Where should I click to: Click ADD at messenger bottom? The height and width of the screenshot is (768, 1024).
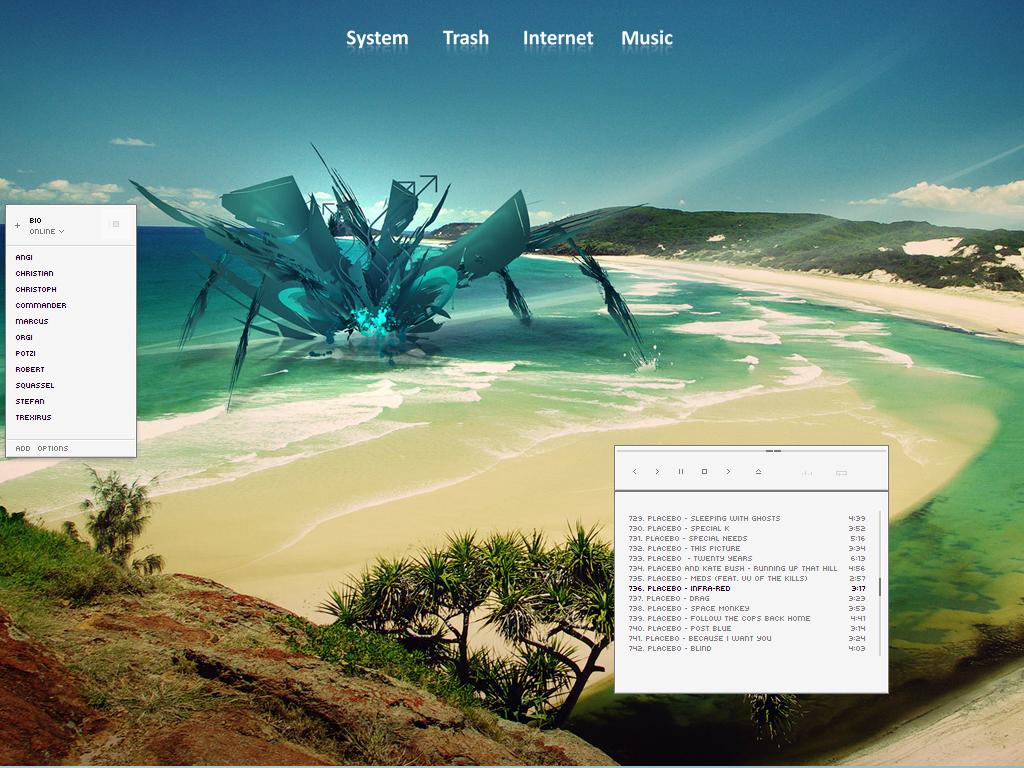coord(23,449)
